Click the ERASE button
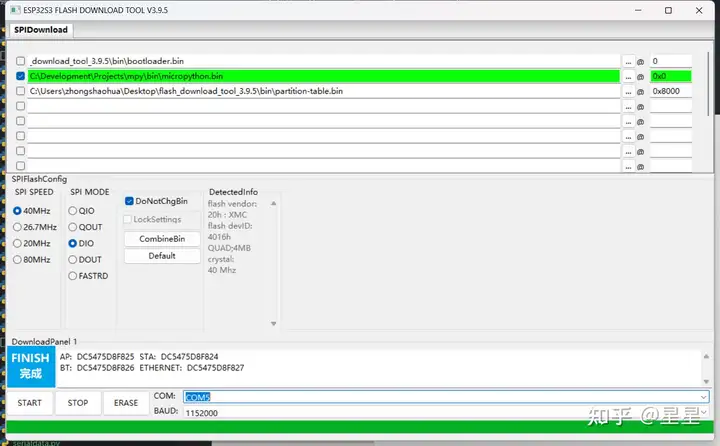This screenshot has width=720, height=446. (126, 403)
